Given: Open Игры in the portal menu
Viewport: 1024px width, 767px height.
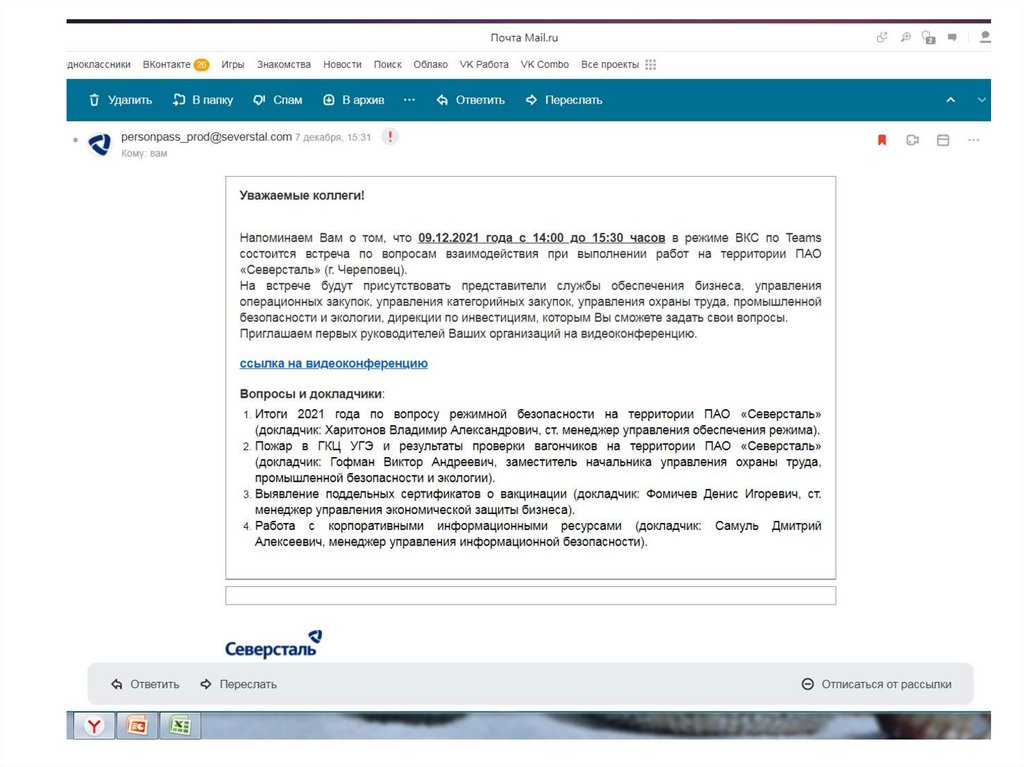Looking at the screenshot, I should click(x=232, y=65).
